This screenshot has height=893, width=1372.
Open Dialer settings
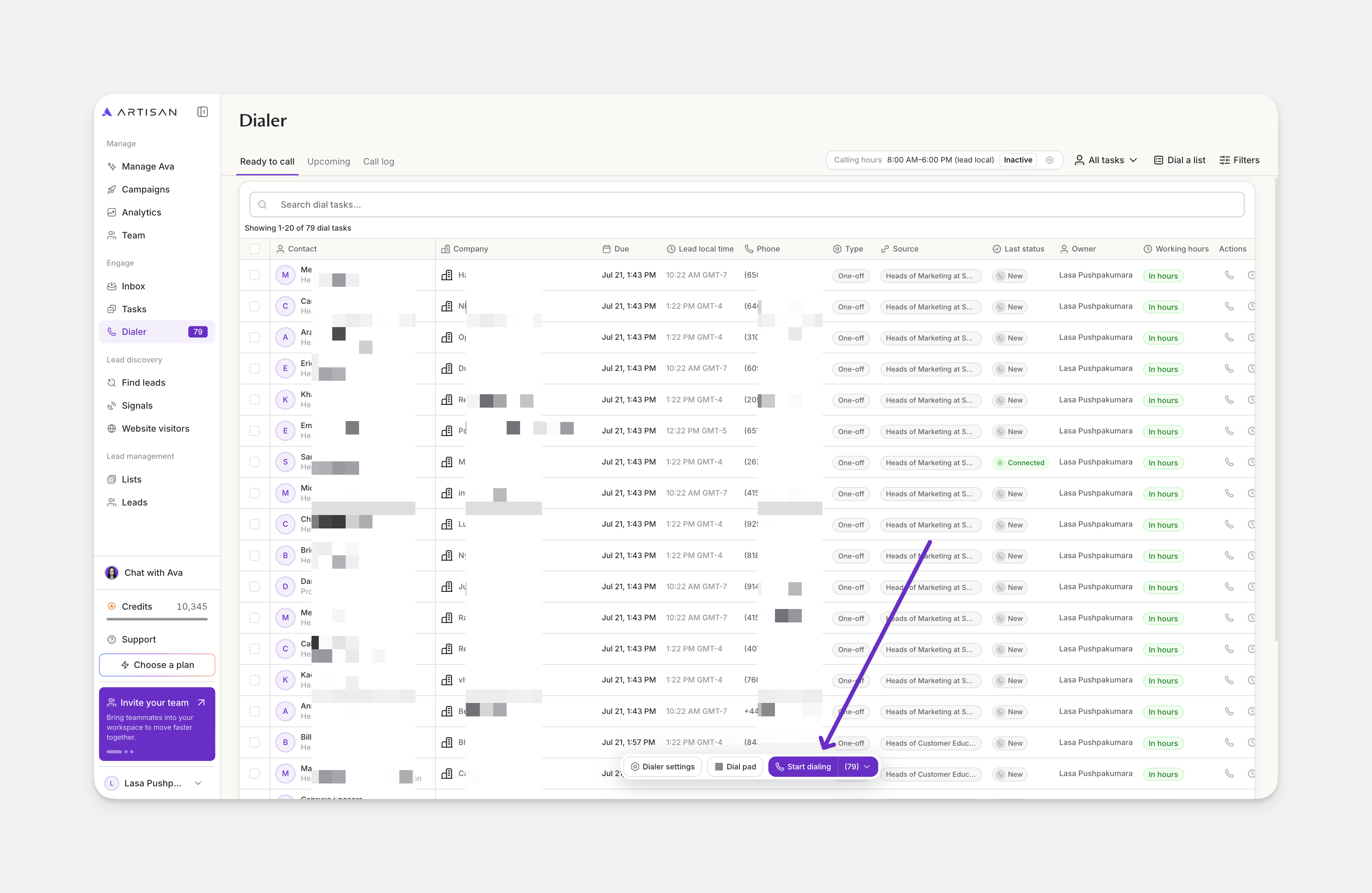pos(662,767)
